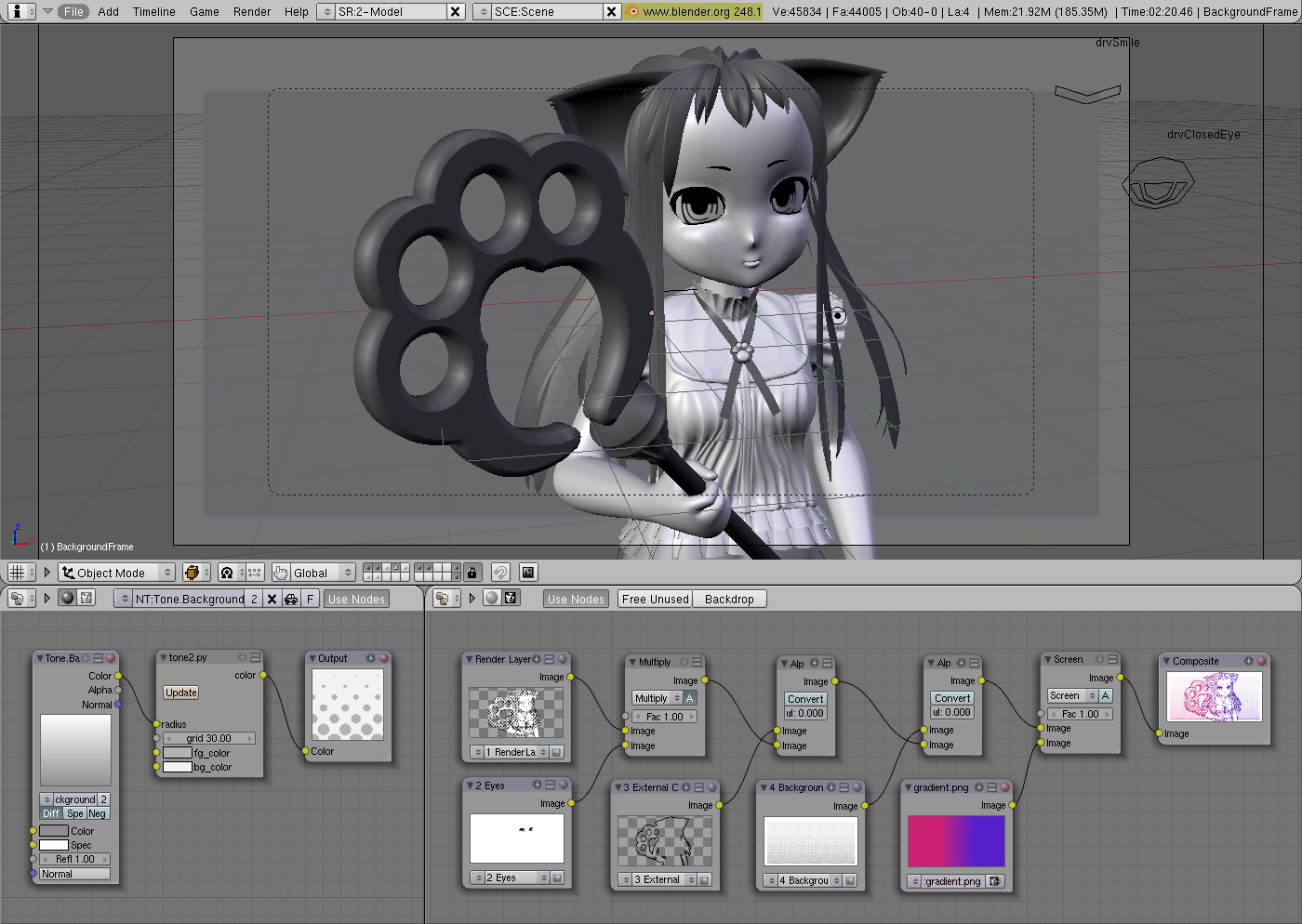Click options icon on Render Layer node header
Screen dimensions: 1302x924
[x=549, y=659]
